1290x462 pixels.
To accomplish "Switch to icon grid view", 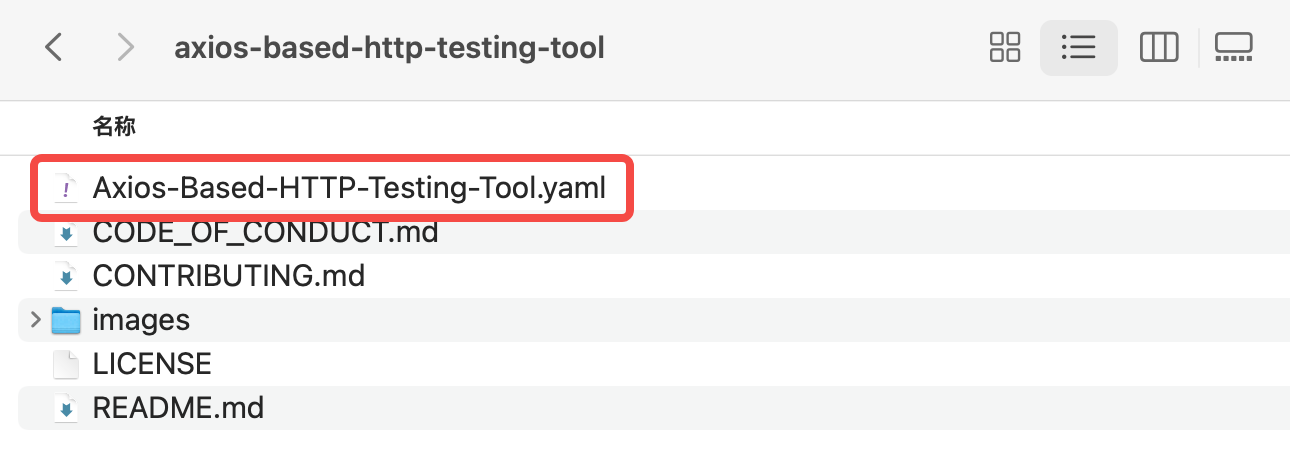I will point(1004,47).
